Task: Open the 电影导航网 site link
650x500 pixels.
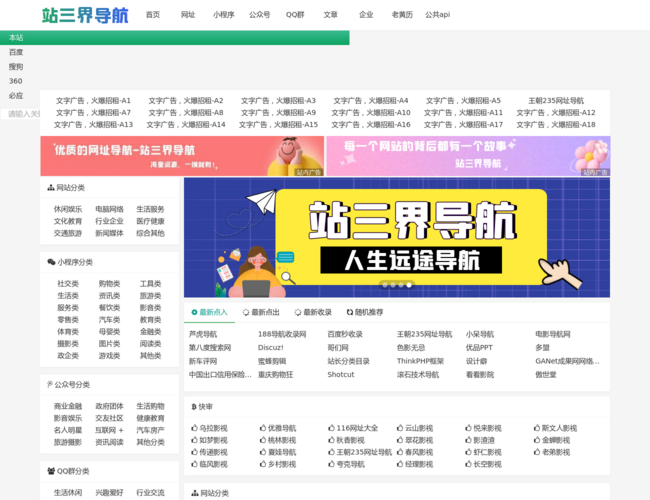Action: pyautogui.click(x=553, y=334)
